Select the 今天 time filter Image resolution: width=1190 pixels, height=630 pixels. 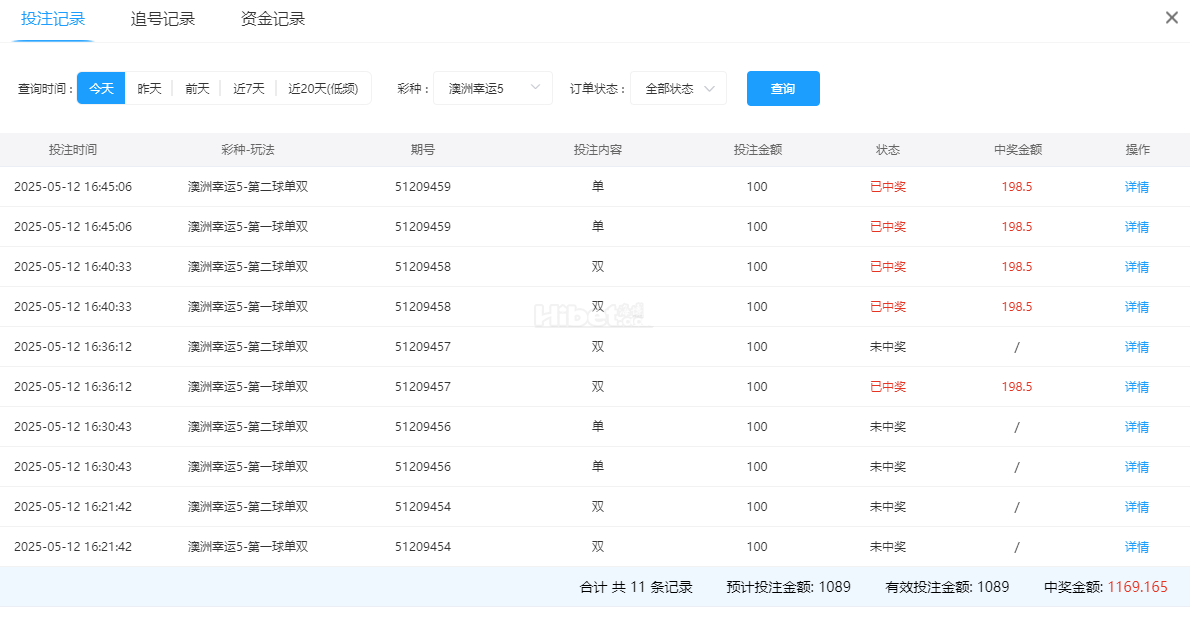tap(101, 88)
